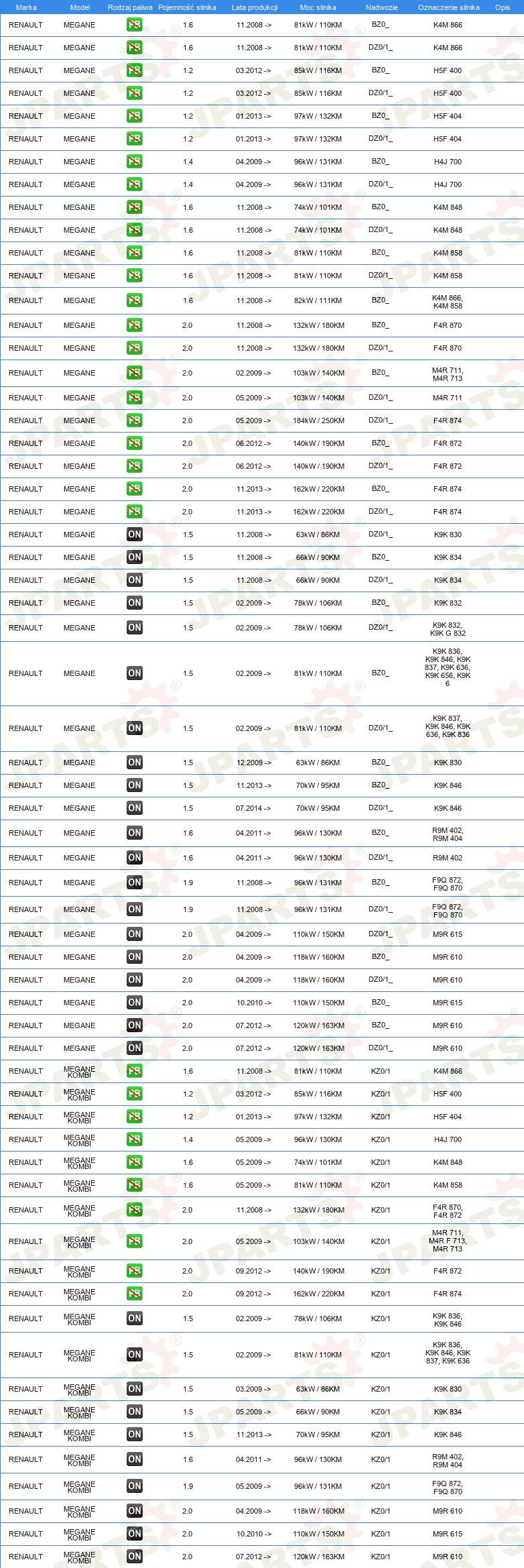This screenshot has width=524, height=1568.
Task: Click the PB fuel icon in the 184kW / 250KM row
Action: (135, 421)
